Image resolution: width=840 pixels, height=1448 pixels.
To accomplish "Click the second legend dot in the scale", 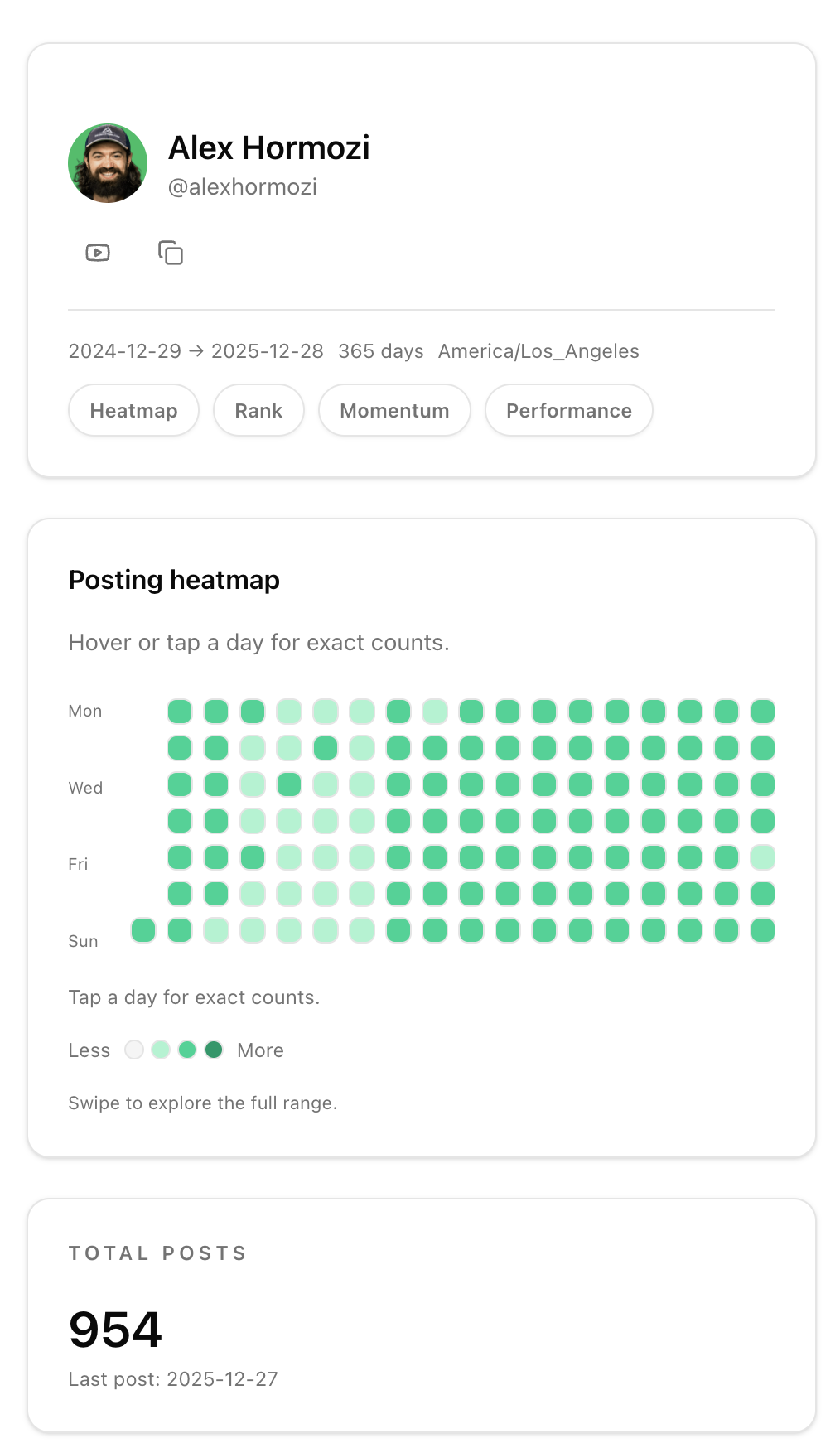I will (161, 1050).
